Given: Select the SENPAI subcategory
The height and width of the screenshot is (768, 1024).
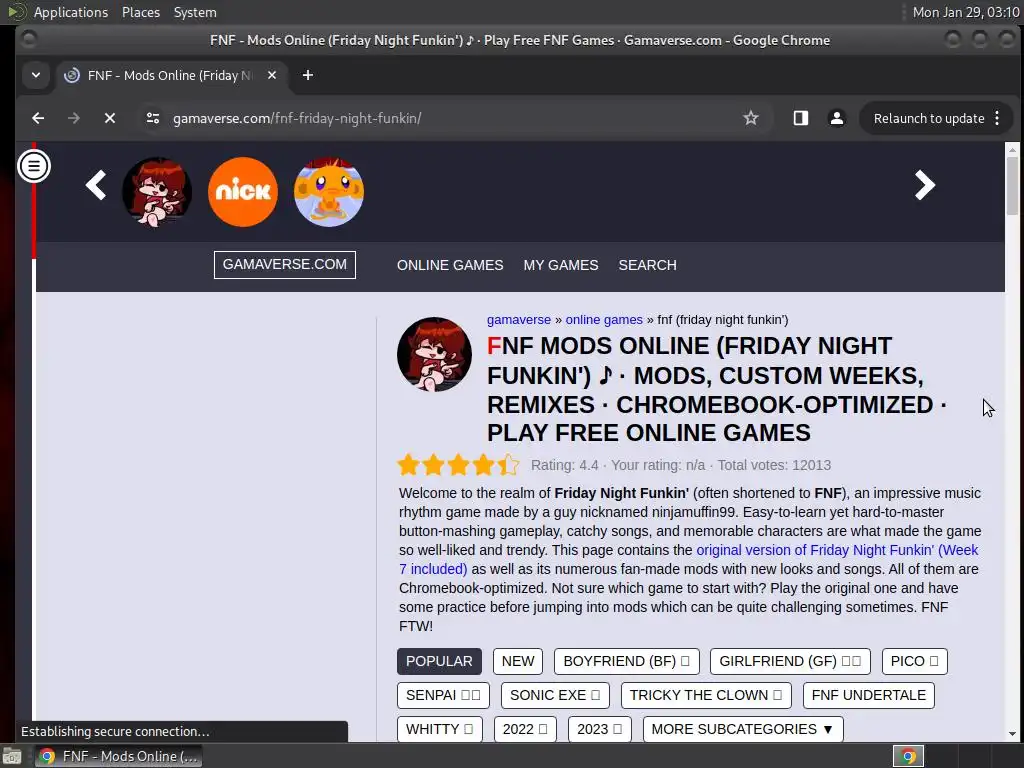Looking at the screenshot, I should 443,695.
